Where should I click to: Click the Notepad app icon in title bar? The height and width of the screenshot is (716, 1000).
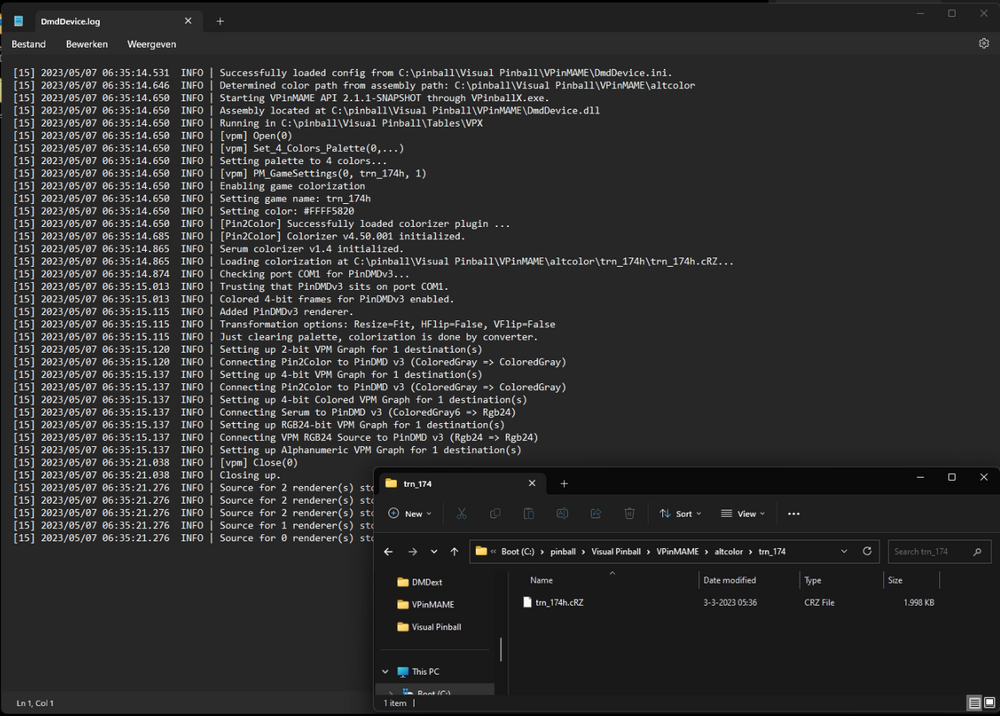pos(18,21)
